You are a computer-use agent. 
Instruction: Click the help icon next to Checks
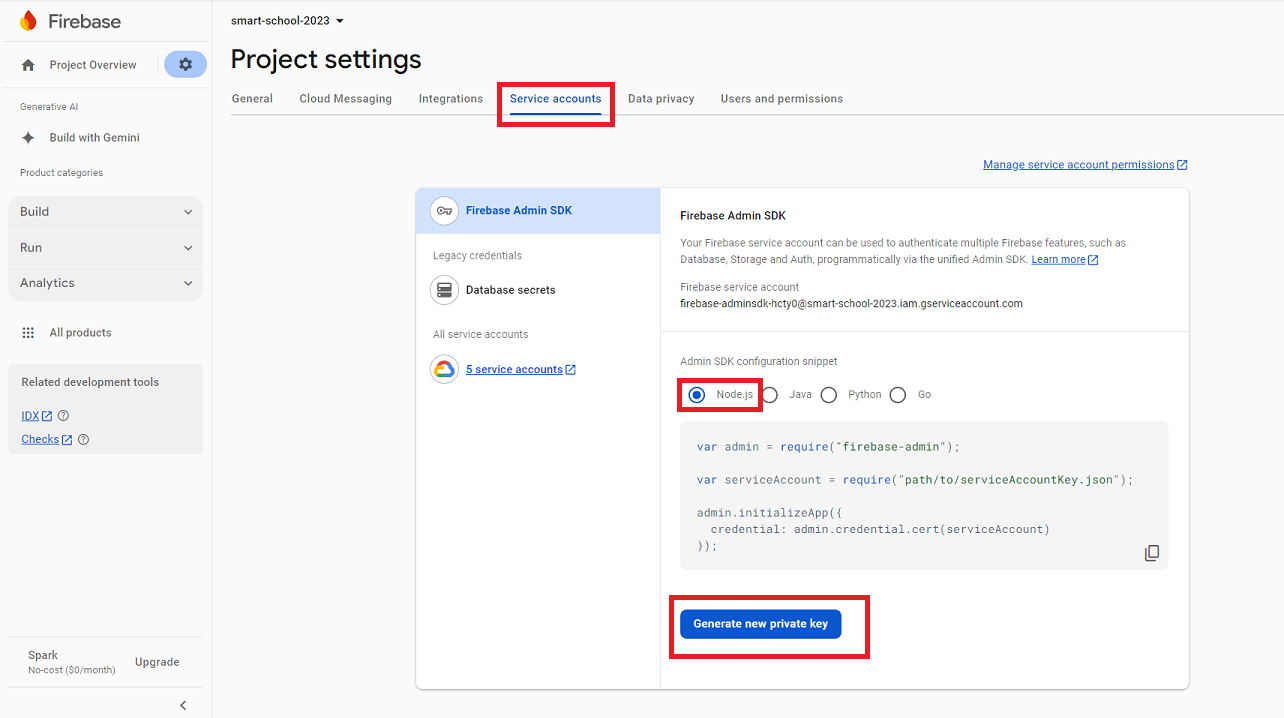83,440
